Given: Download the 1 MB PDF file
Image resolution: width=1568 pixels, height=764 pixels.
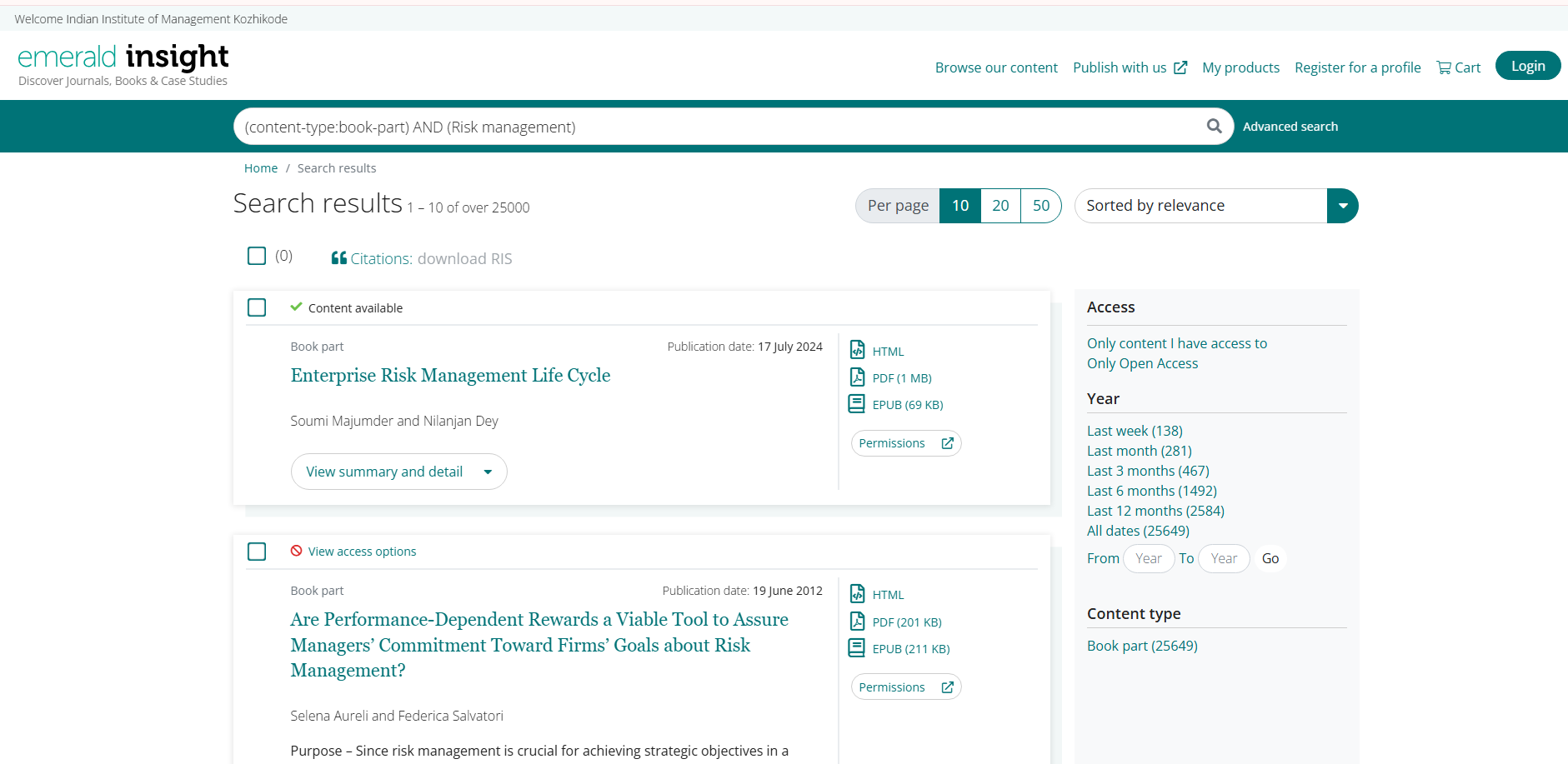Looking at the screenshot, I should [901, 378].
